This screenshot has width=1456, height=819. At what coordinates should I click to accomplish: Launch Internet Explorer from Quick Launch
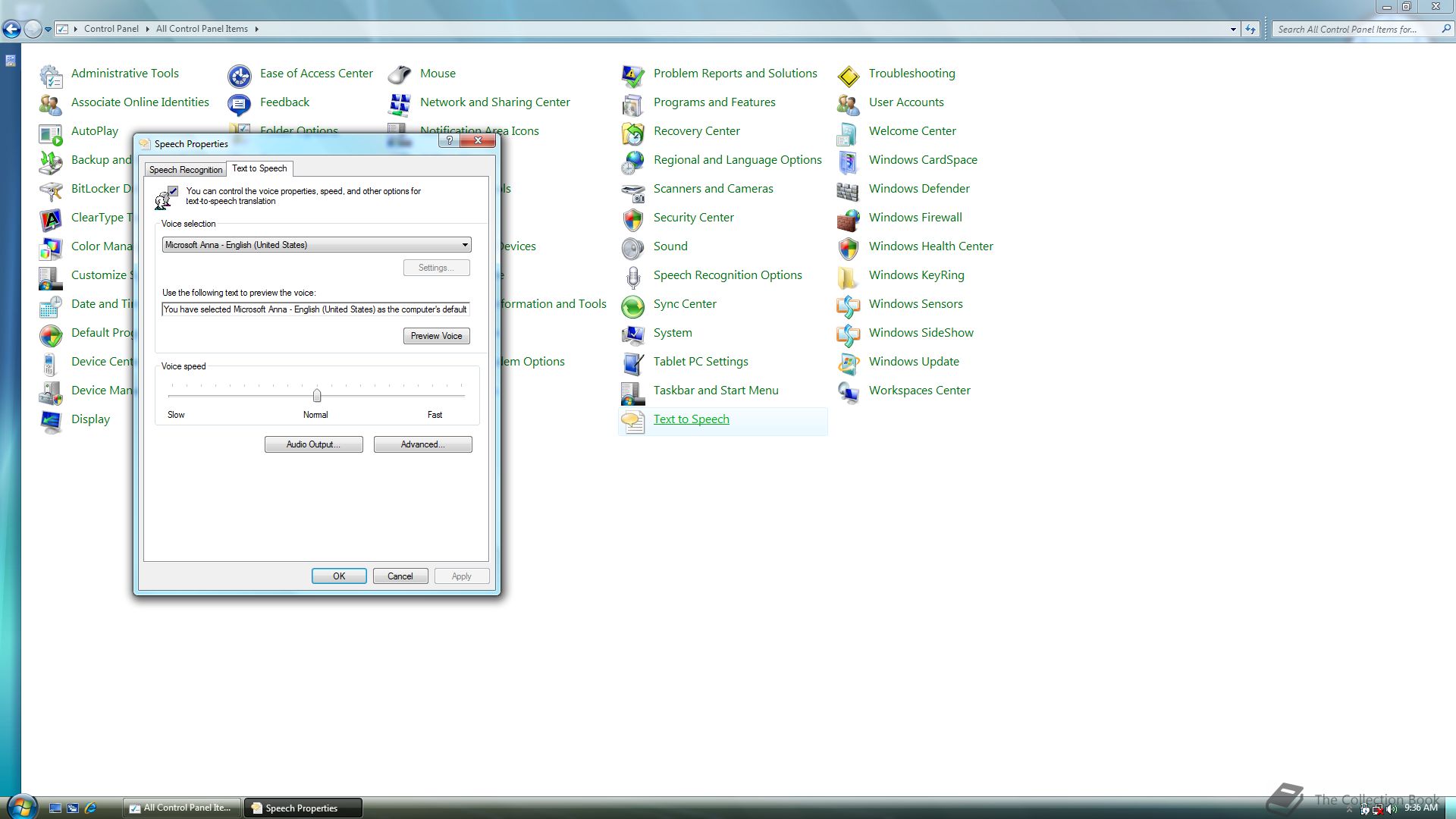pyautogui.click(x=91, y=808)
